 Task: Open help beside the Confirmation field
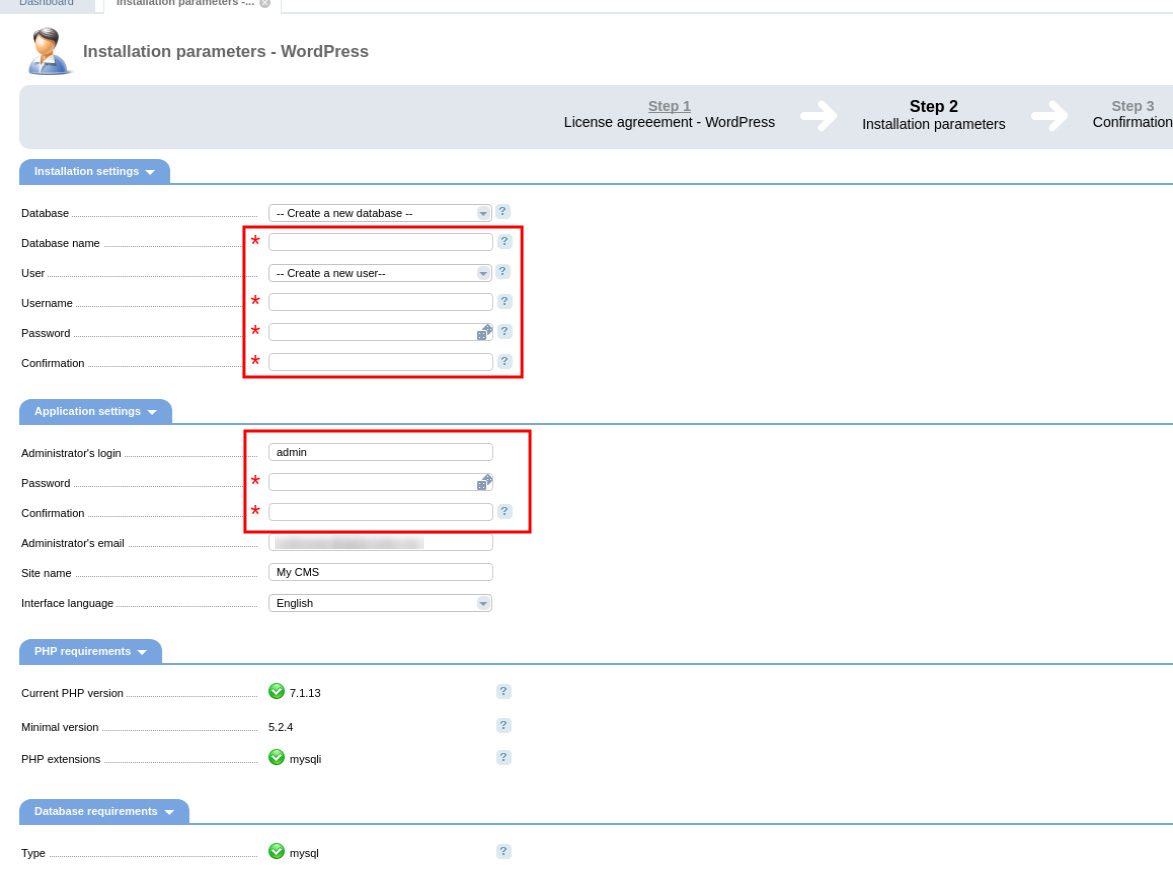click(x=503, y=361)
